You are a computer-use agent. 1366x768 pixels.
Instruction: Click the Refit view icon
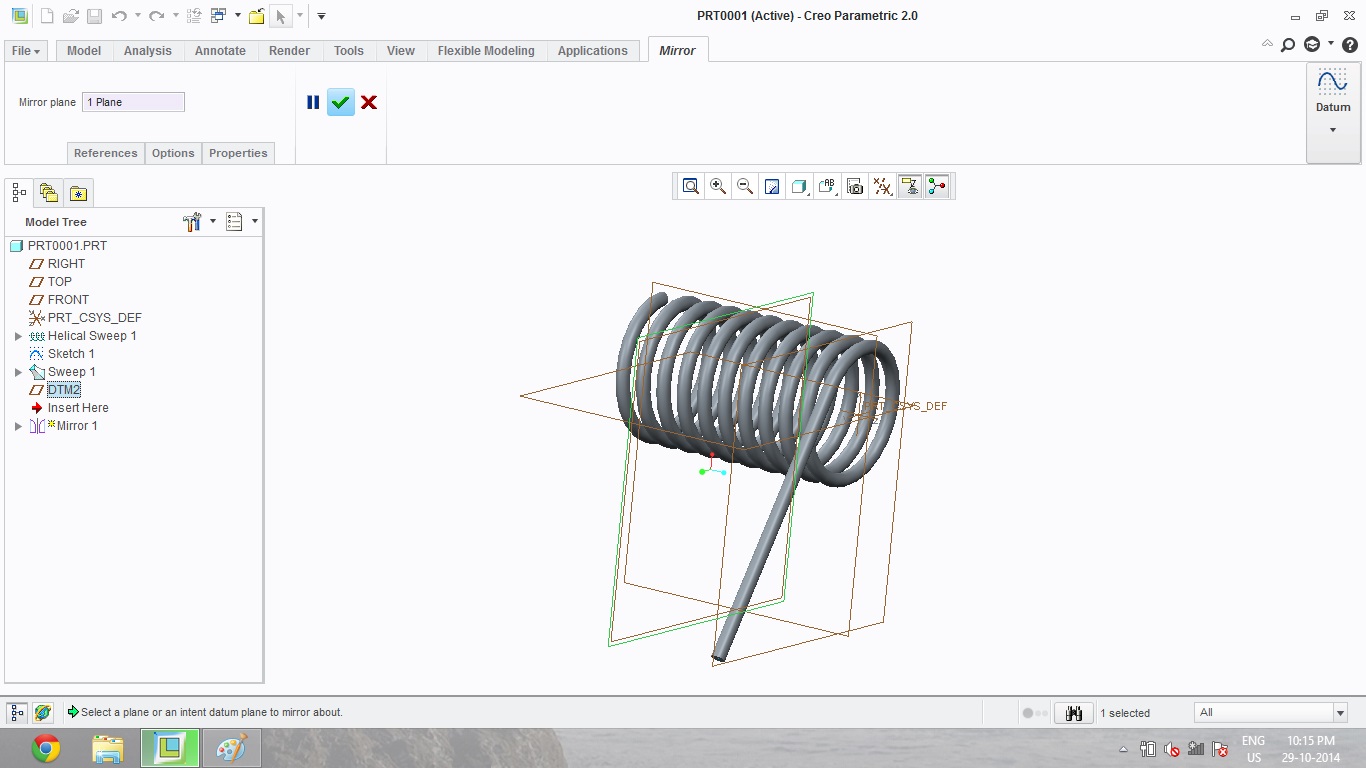[690, 186]
